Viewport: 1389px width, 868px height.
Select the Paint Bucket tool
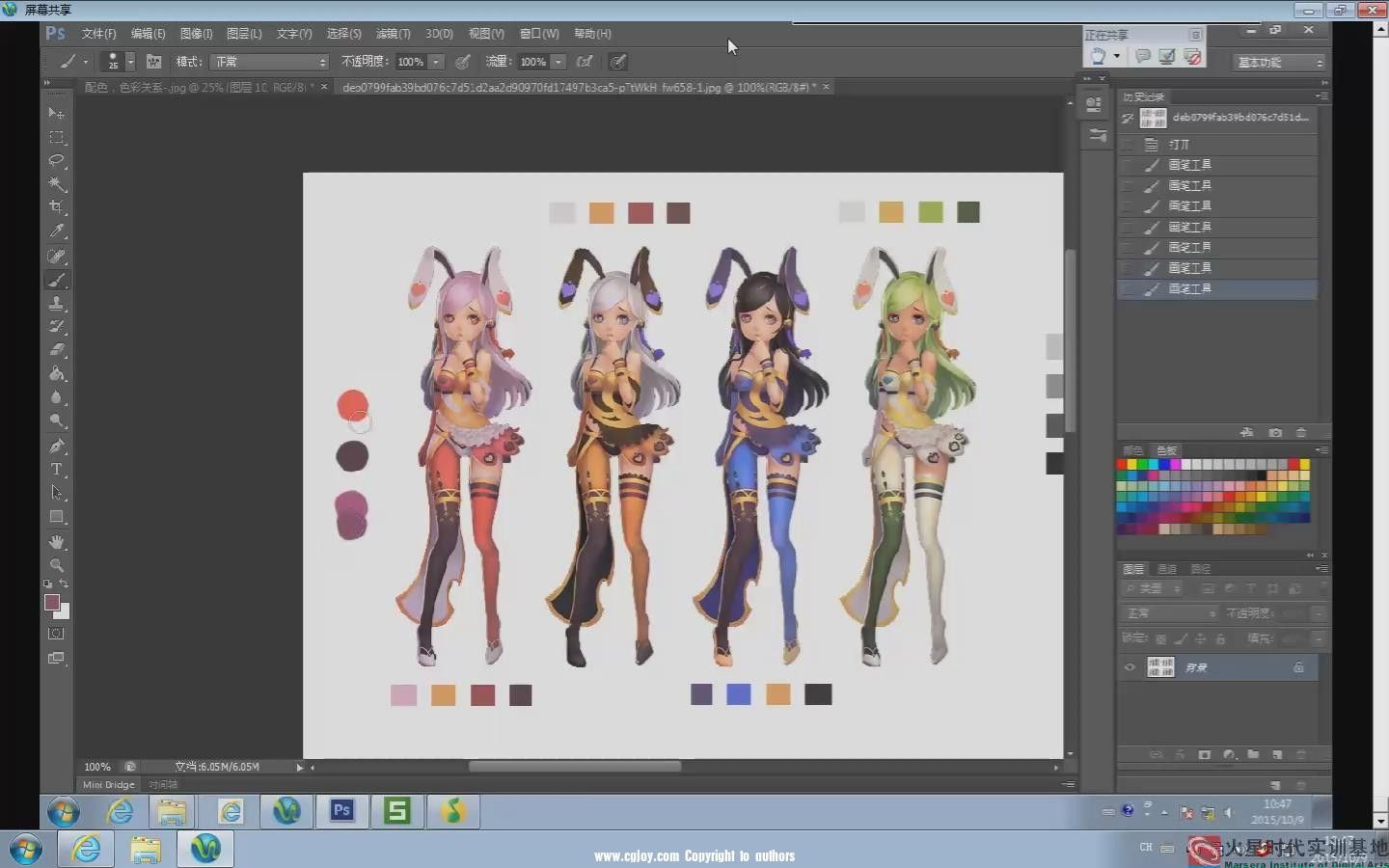click(56, 373)
